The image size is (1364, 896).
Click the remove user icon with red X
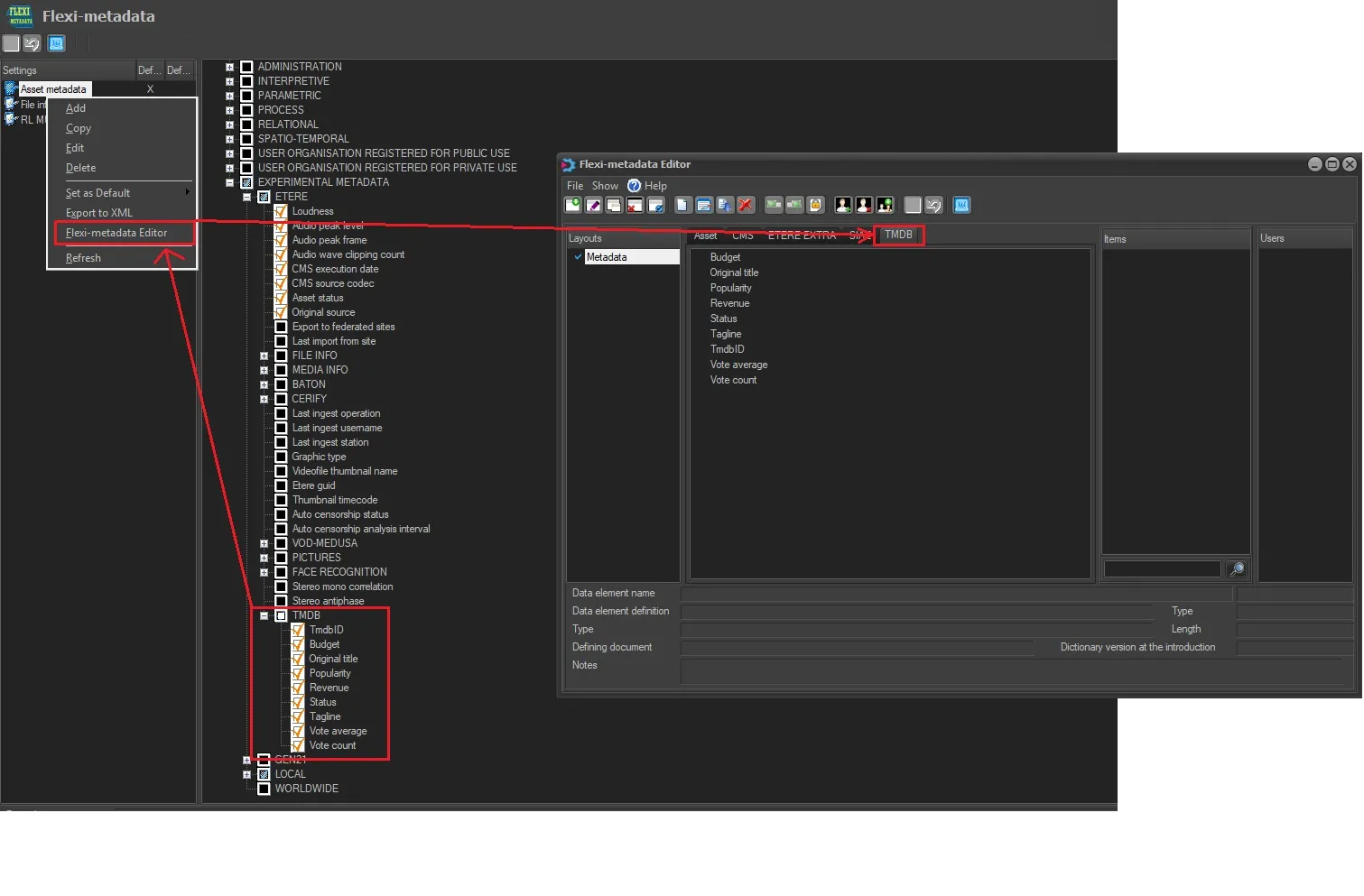(864, 205)
